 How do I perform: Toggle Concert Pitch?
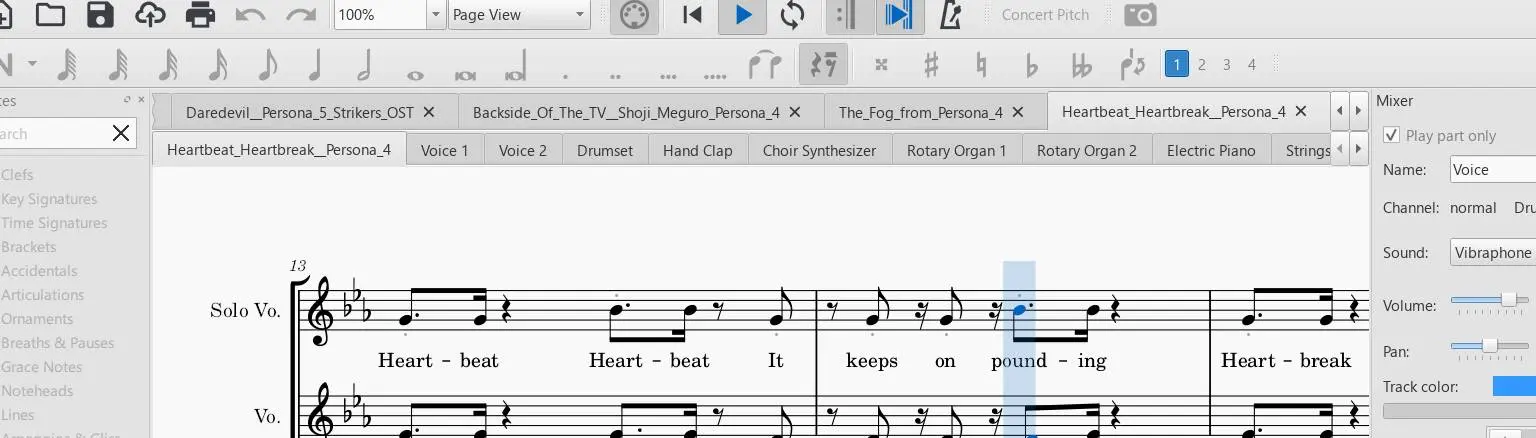click(x=1045, y=15)
